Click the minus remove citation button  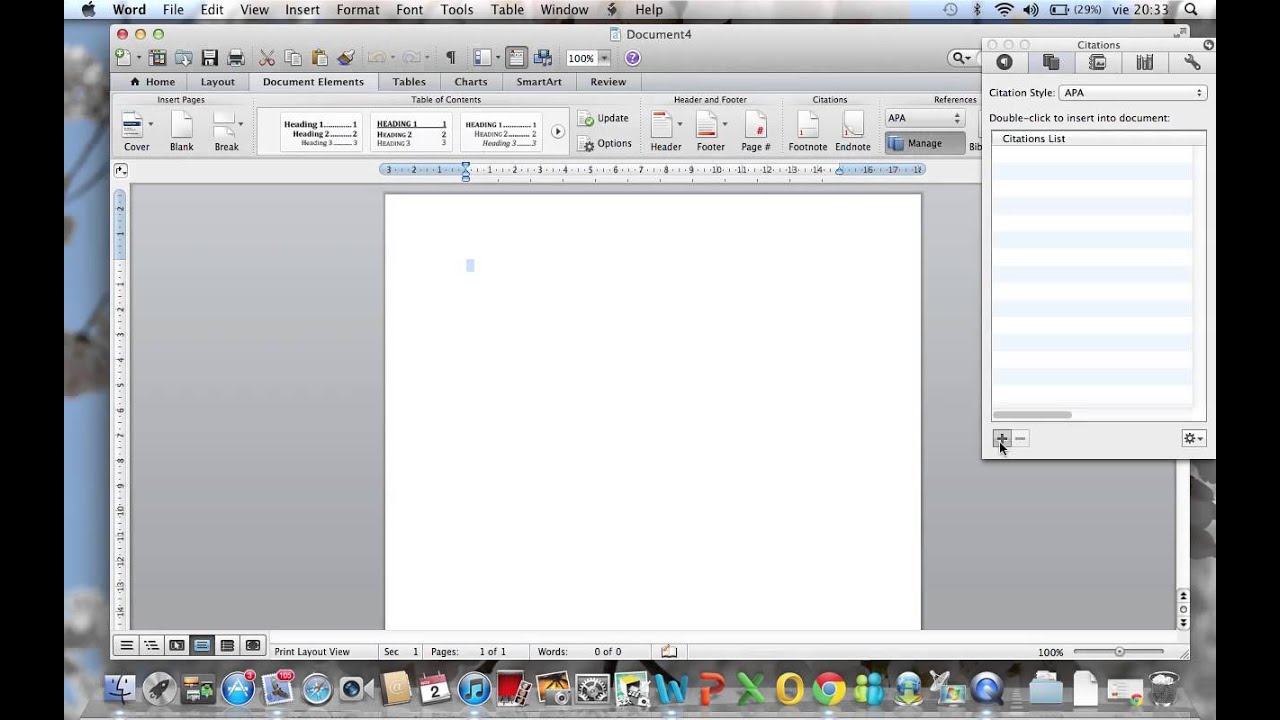click(x=1020, y=439)
